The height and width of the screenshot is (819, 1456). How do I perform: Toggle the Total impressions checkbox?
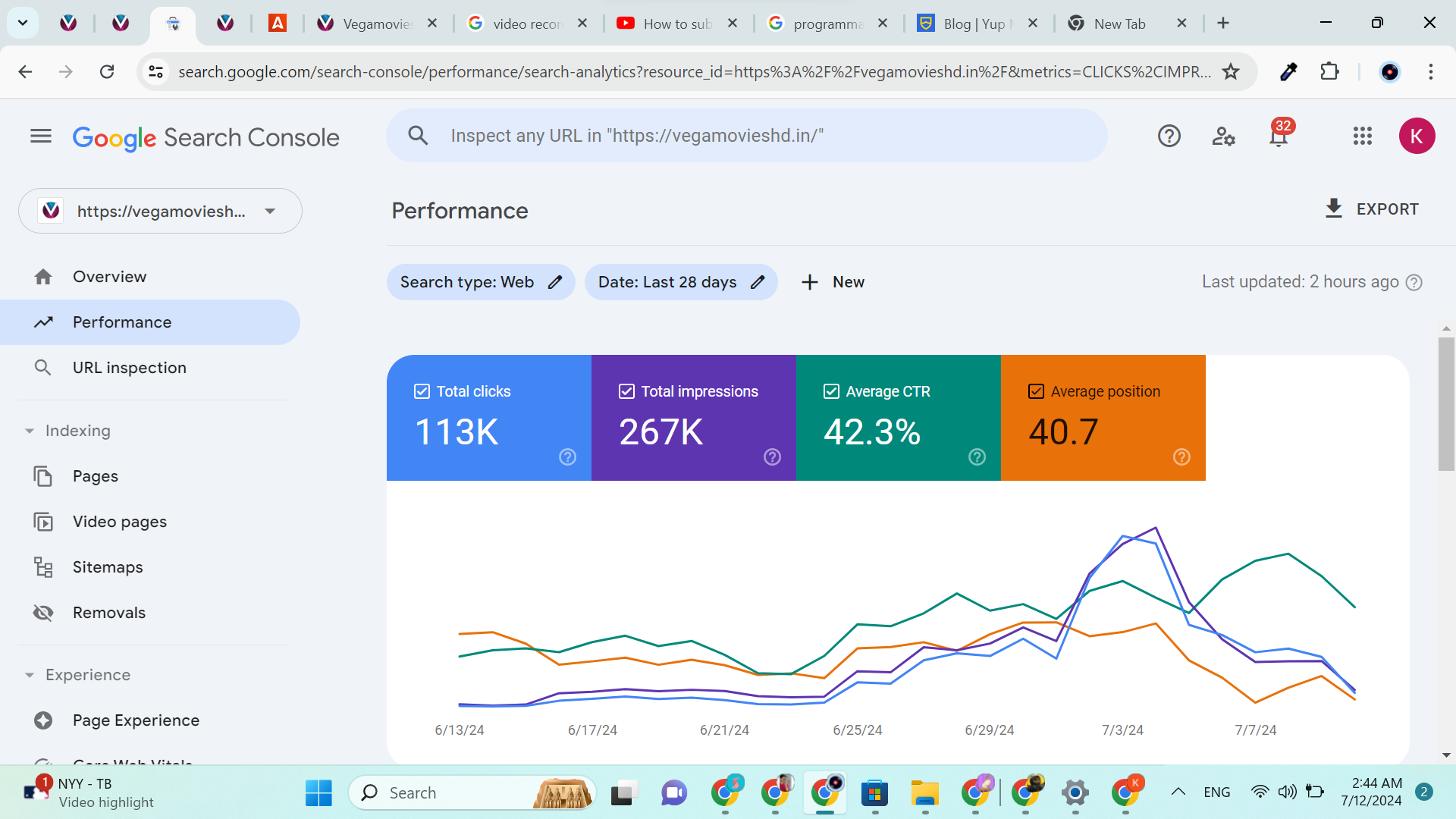[626, 391]
